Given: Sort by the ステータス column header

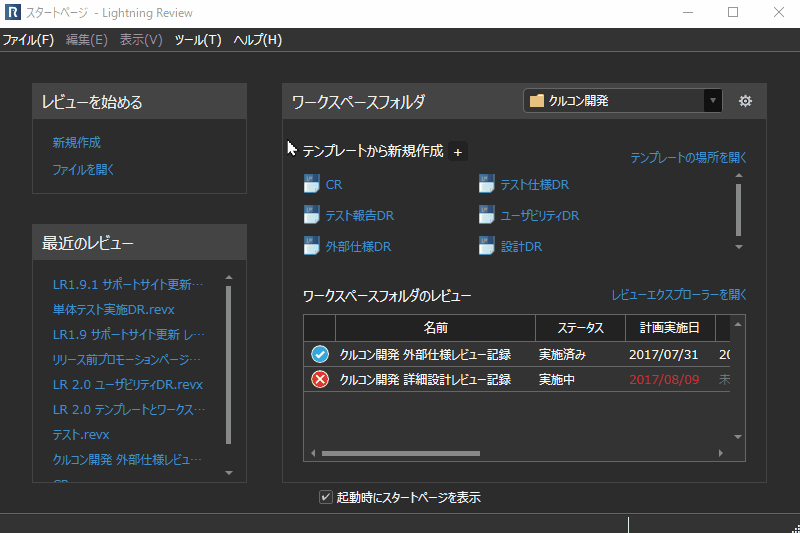Looking at the screenshot, I should point(581,327).
